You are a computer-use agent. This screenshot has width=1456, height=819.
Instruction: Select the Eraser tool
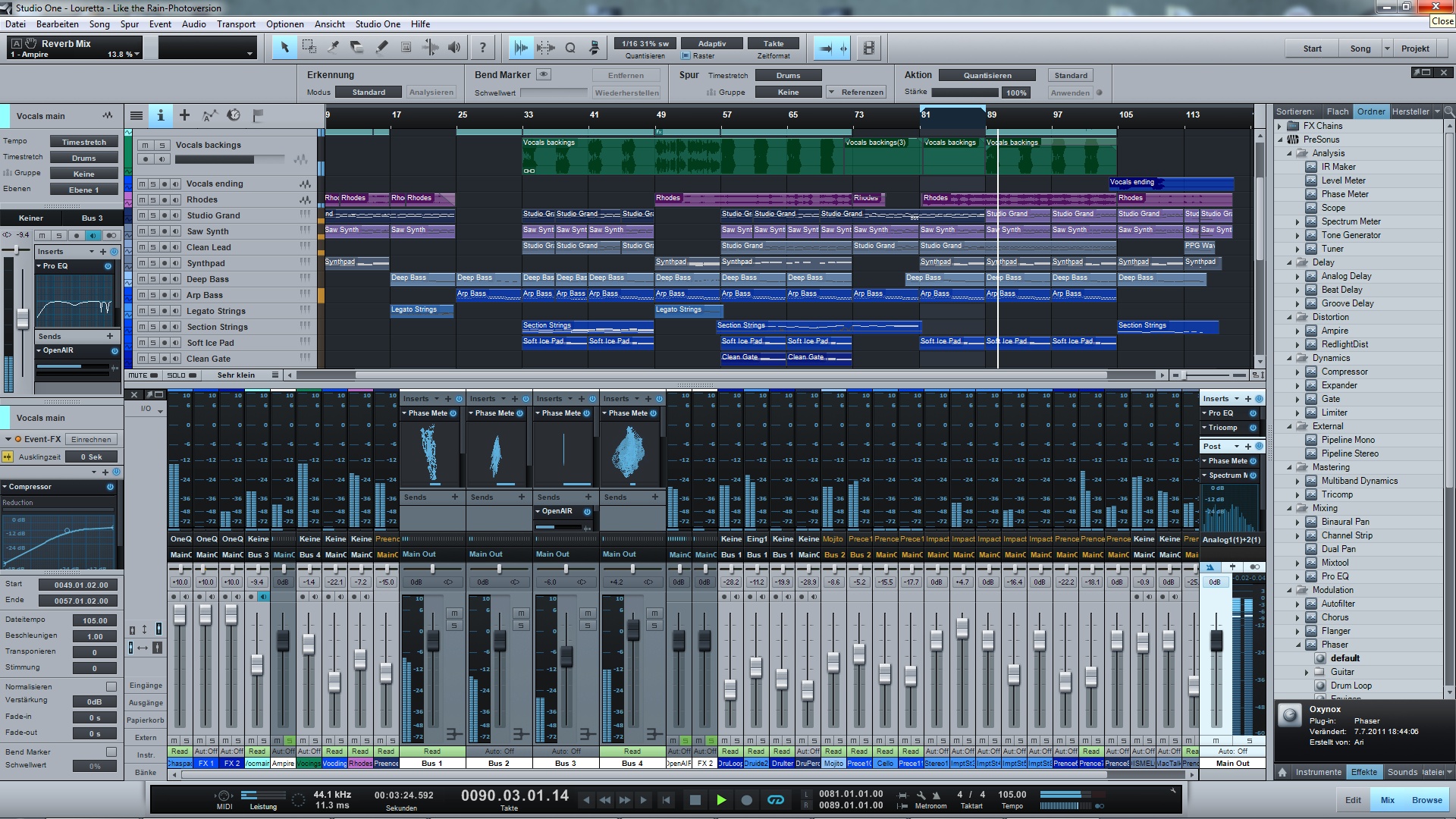[357, 48]
